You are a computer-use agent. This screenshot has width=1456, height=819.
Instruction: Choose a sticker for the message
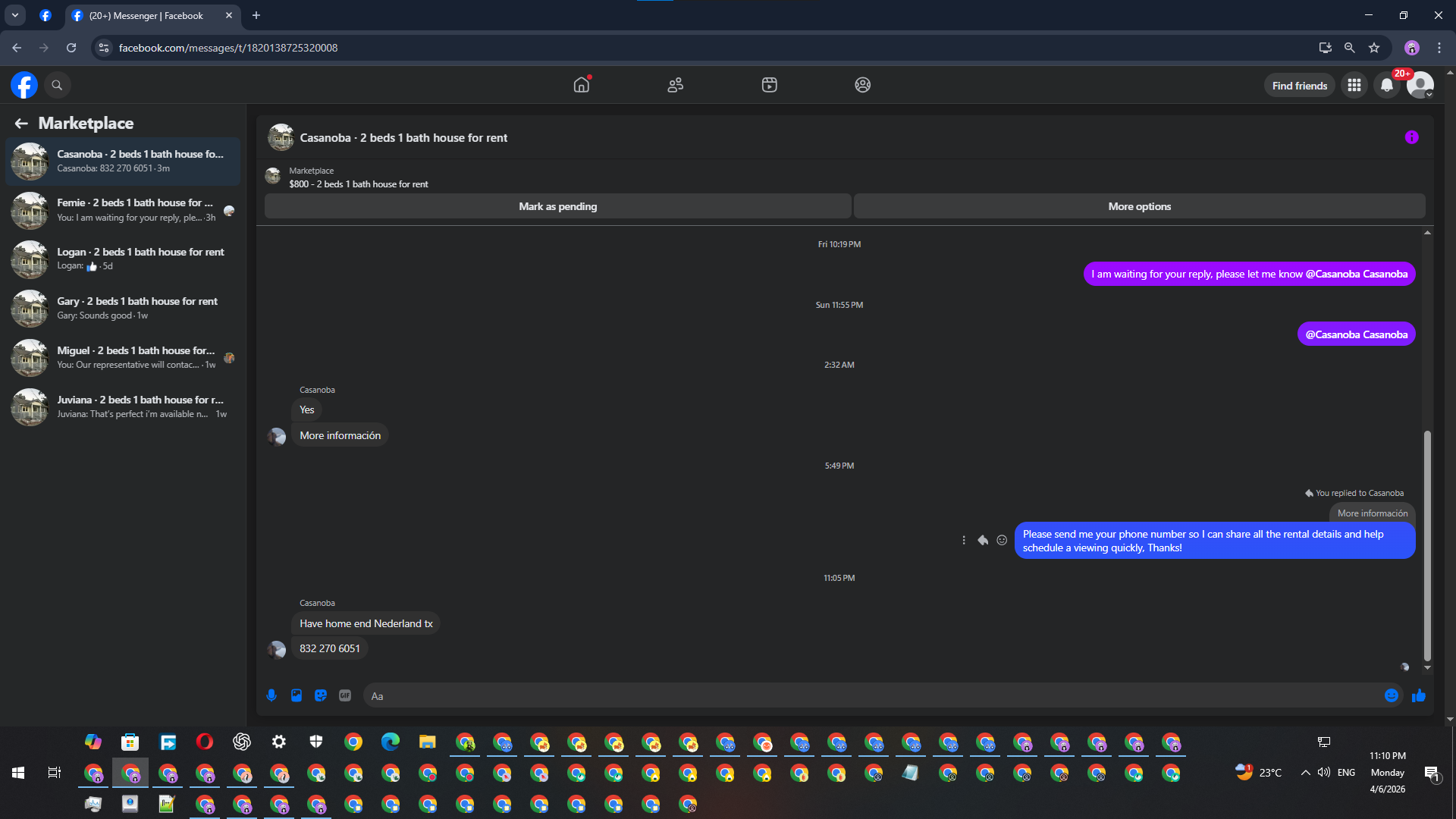click(321, 696)
